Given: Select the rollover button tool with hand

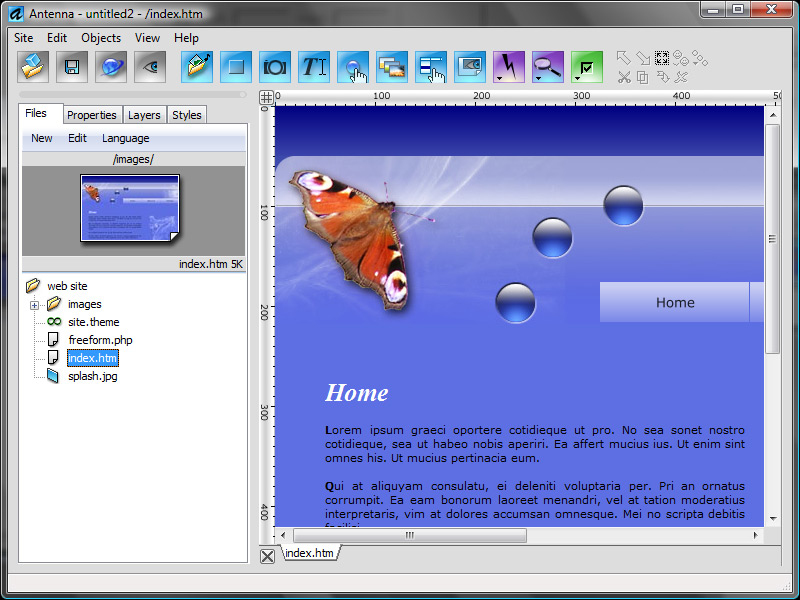Looking at the screenshot, I should (x=353, y=67).
